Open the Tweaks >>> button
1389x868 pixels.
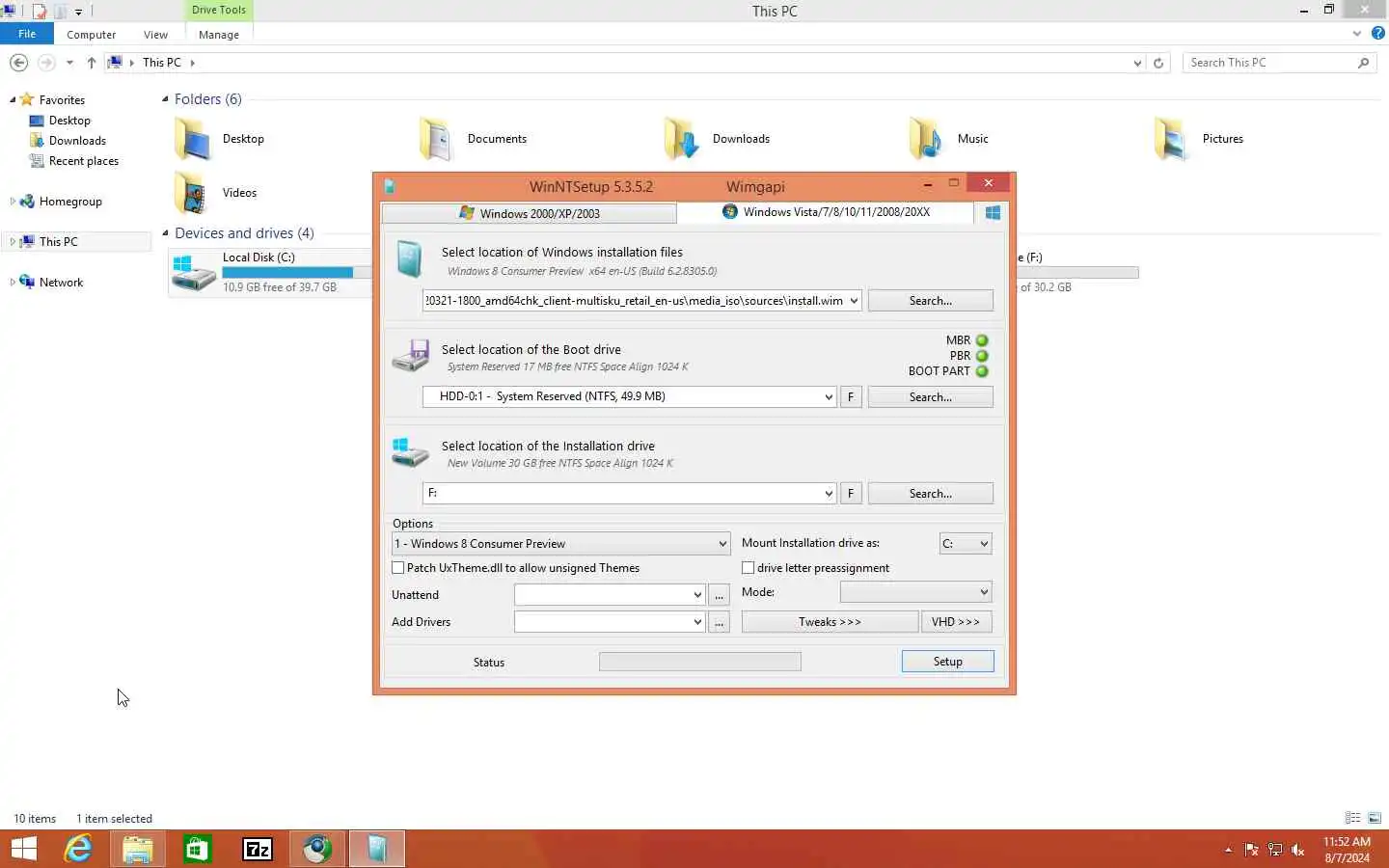coord(830,622)
